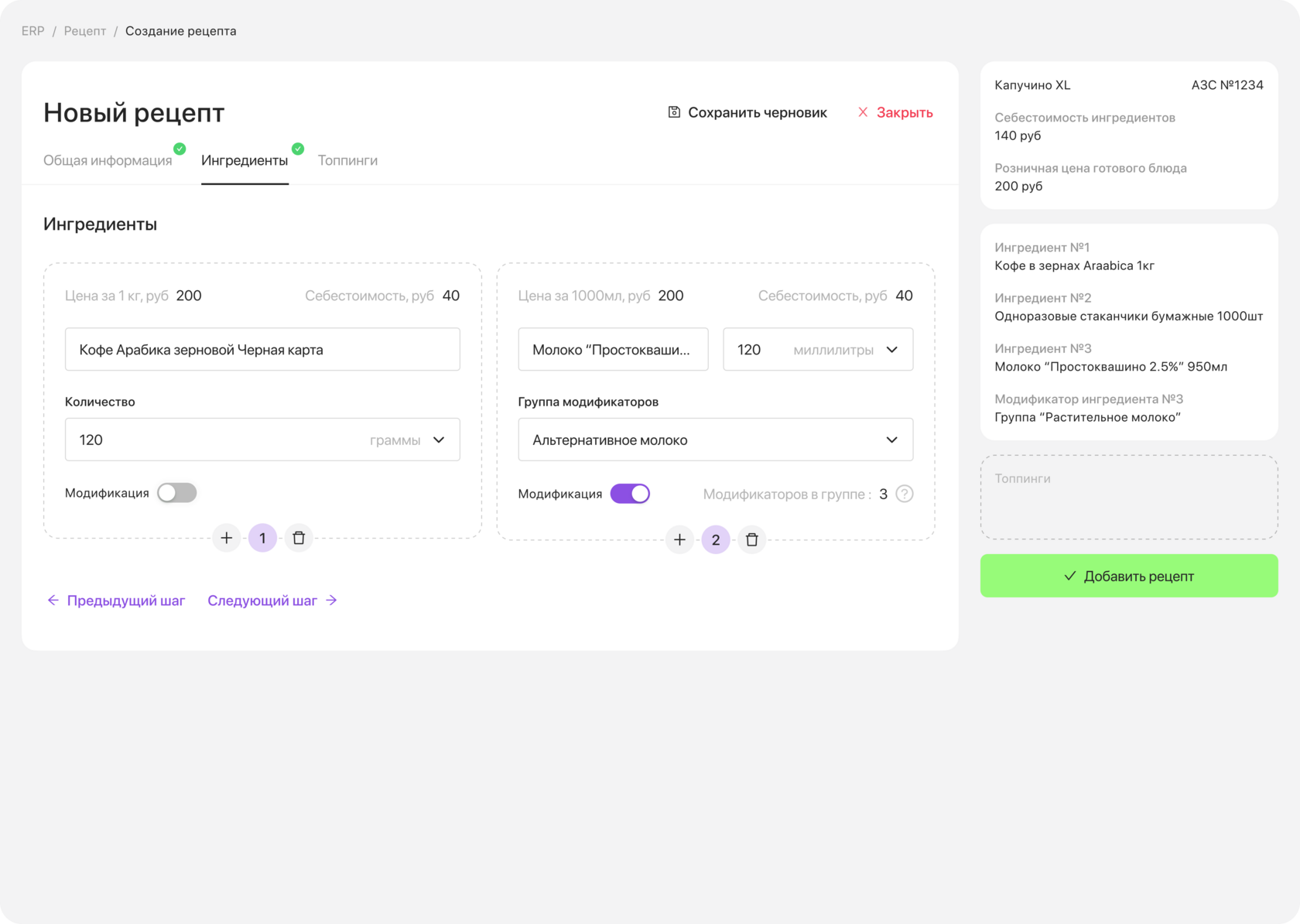Image resolution: width=1300 pixels, height=924 pixels.
Task: Click the red X close icon
Action: (x=863, y=112)
